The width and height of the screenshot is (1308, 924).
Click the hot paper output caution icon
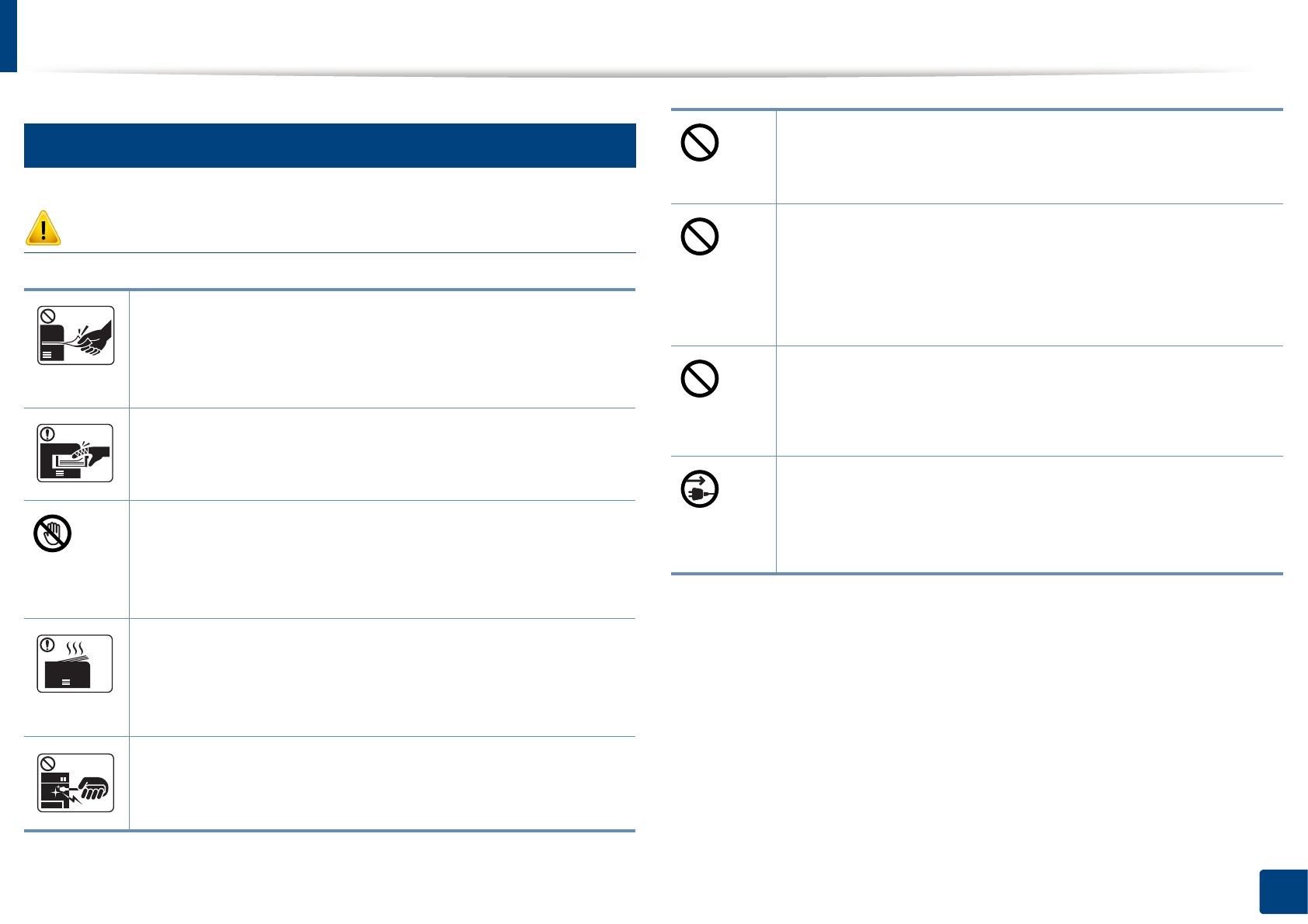click(75, 664)
